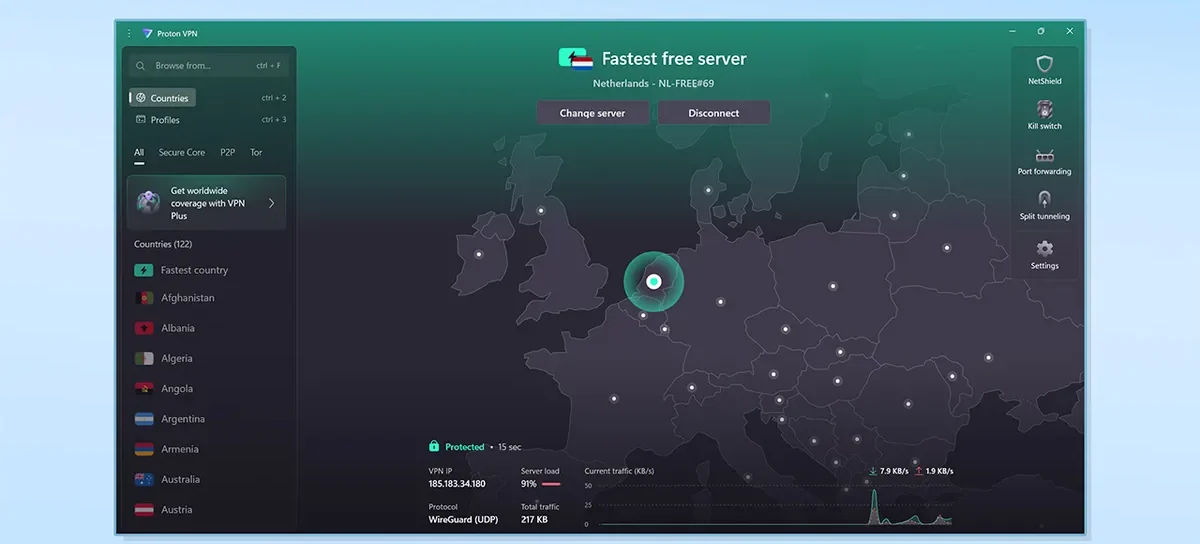Click the Proton VPN logo in the title bar
The height and width of the screenshot is (544, 1200).
coord(148,33)
